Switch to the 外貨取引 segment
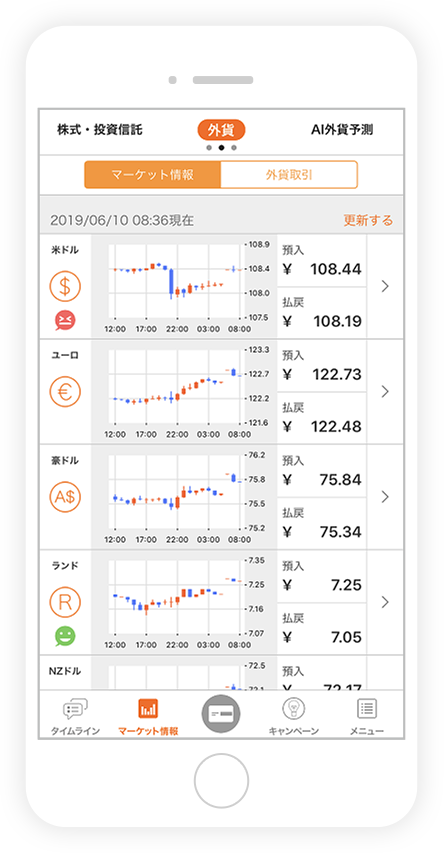 tap(289, 175)
